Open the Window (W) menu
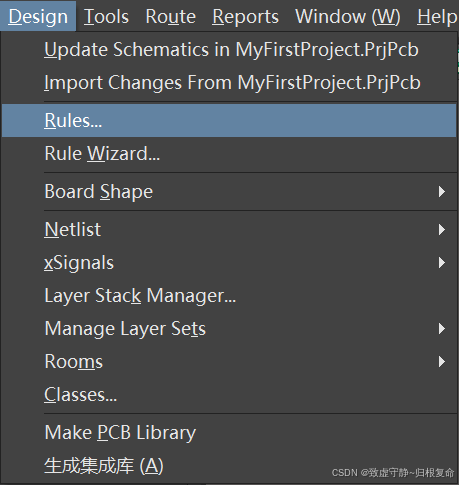Image resolution: width=459 pixels, height=485 pixels. coord(348,16)
